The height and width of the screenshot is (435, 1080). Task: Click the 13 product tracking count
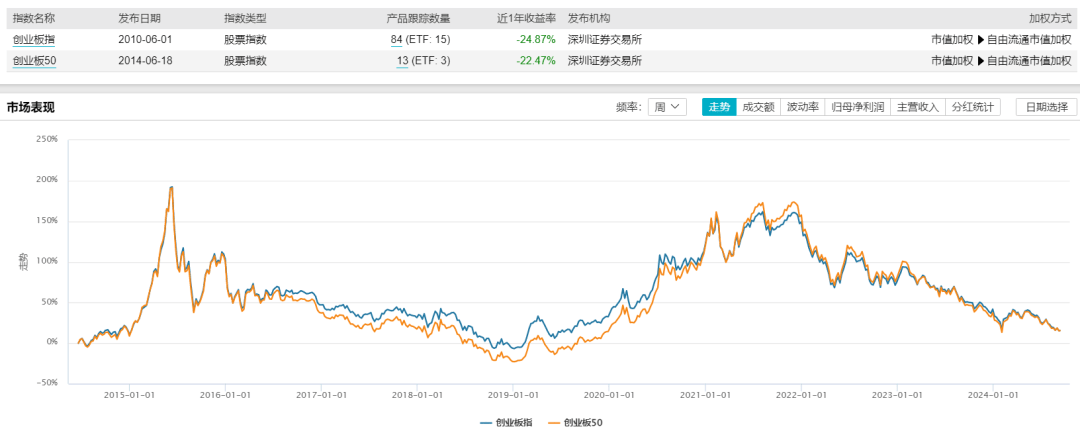(x=402, y=61)
